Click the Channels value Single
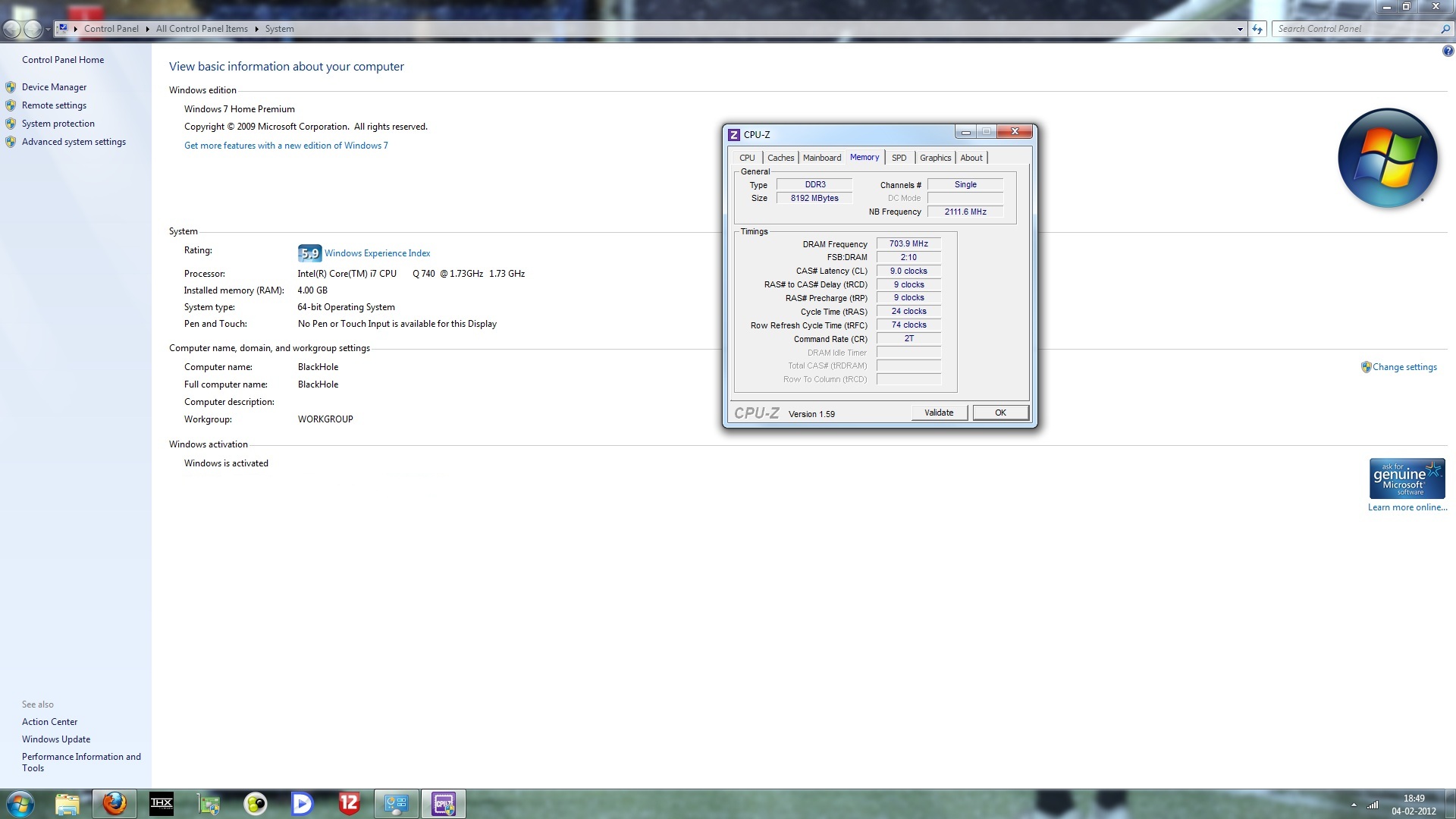 965,184
